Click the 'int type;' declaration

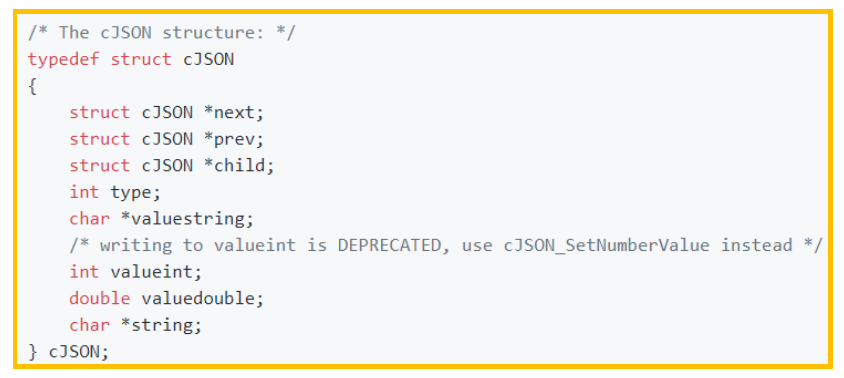tap(115, 192)
